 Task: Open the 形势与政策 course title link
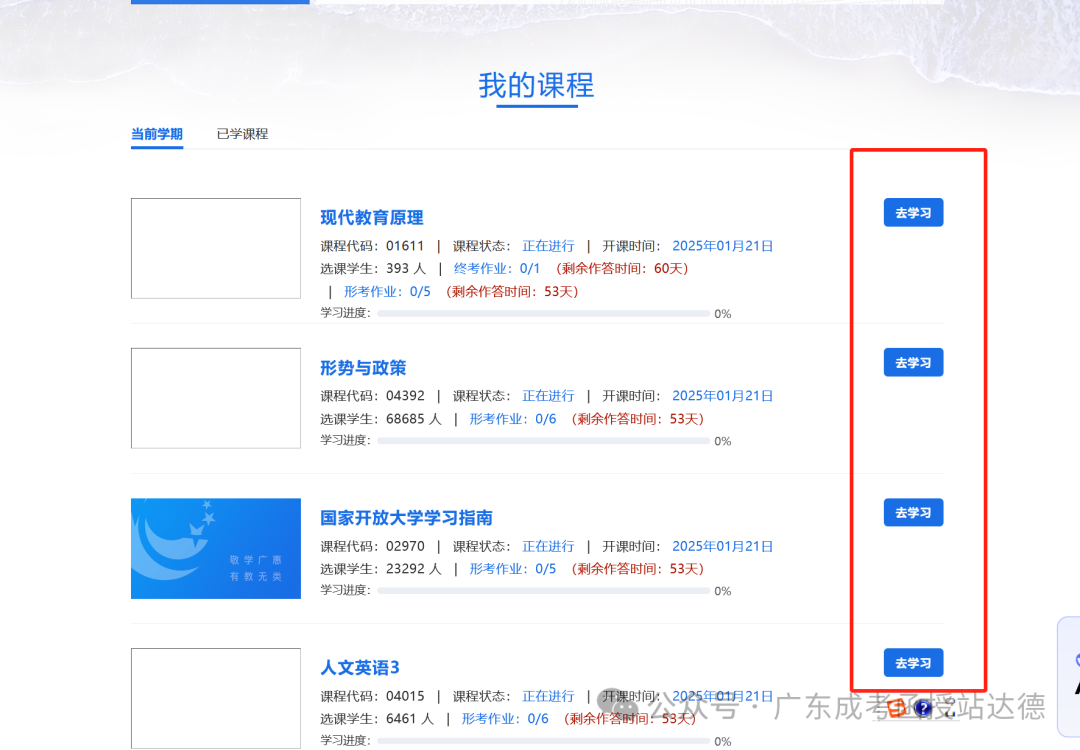pos(363,368)
